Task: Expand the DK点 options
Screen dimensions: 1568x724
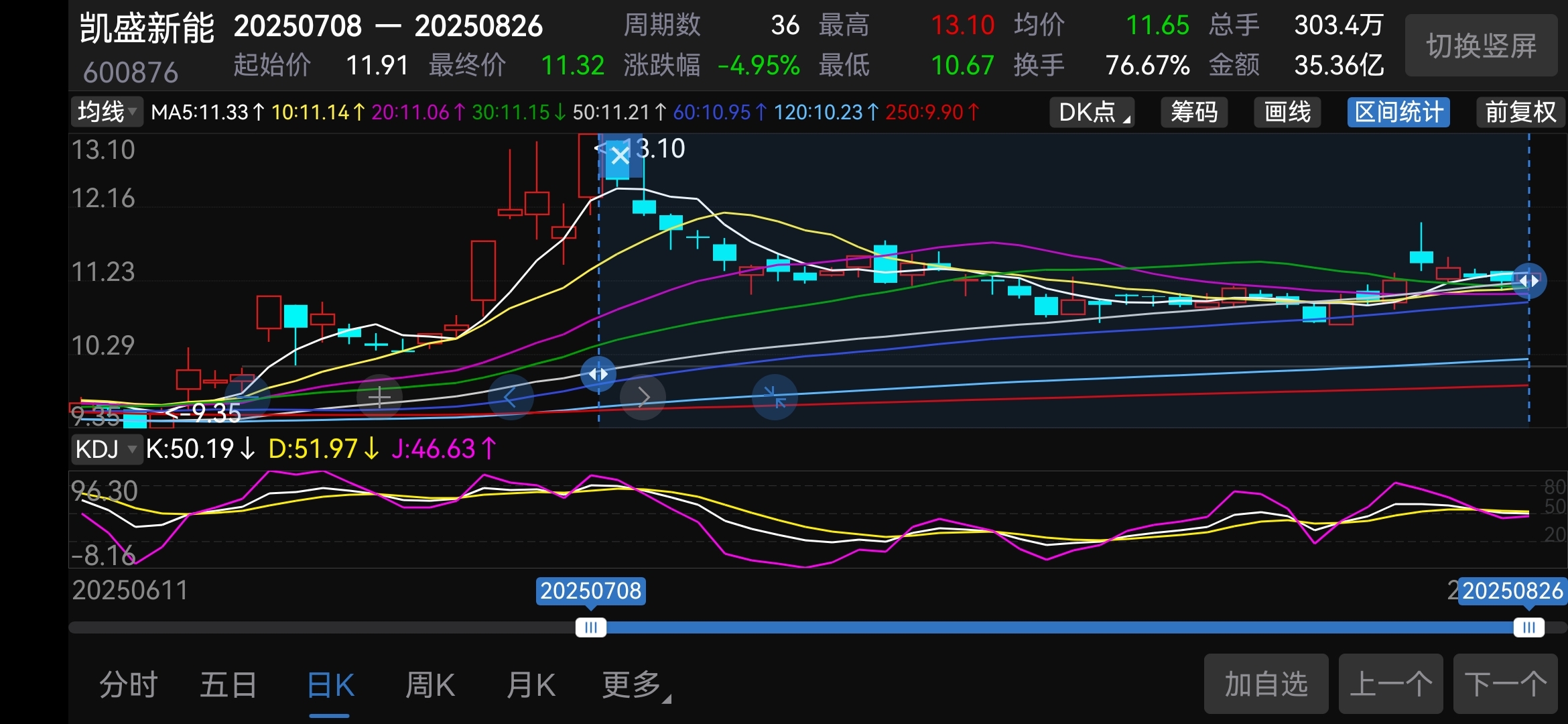Action: point(1092,112)
